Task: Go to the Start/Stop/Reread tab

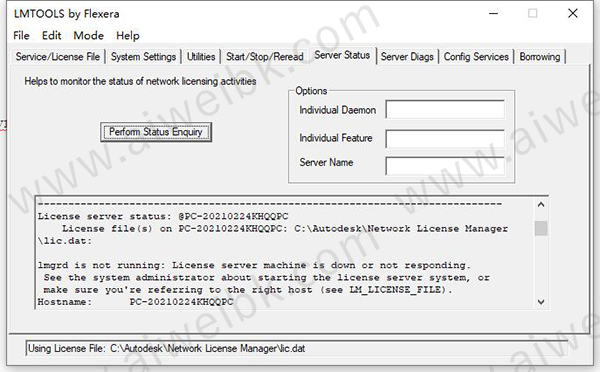Action: click(x=265, y=57)
